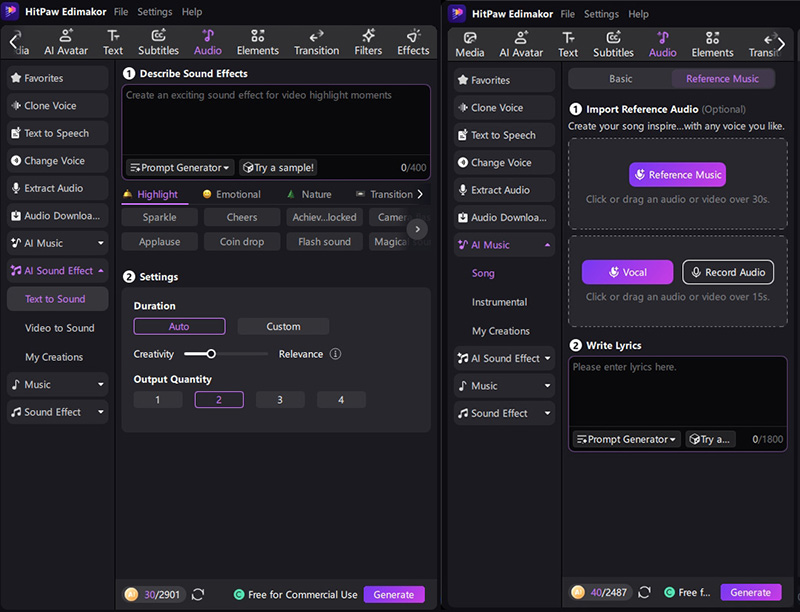Click HitPaw Edimakor logo in left window

(x=10, y=11)
